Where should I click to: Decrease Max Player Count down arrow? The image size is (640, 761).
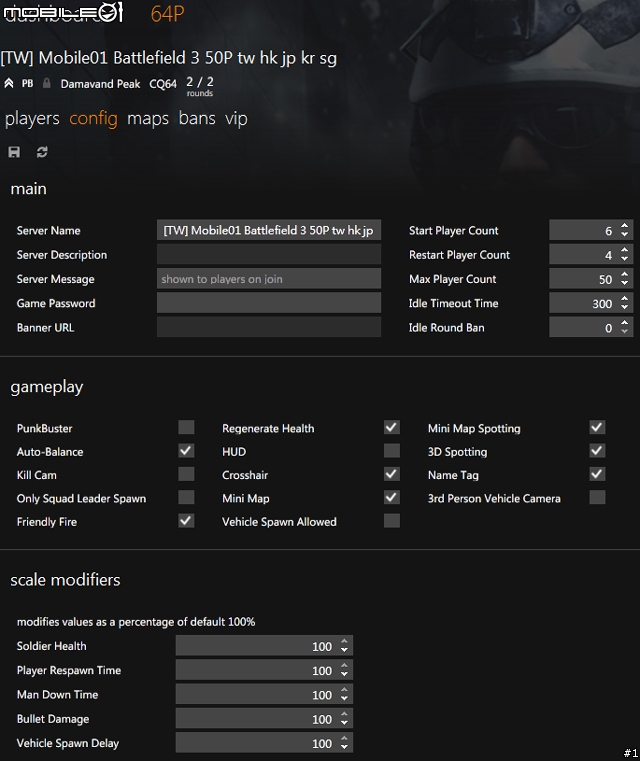tap(624, 283)
